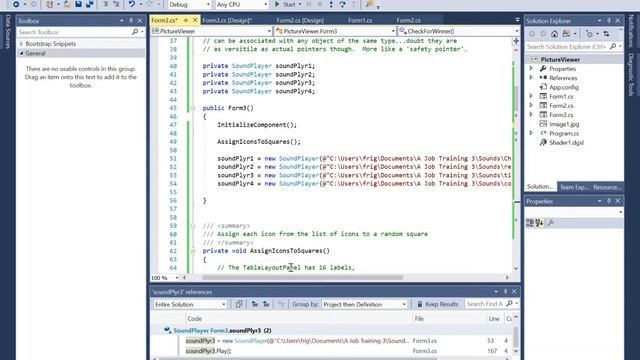This screenshot has height=360, width=640.
Task: Open the Diagnostic Tools side tab
Action: (631, 74)
